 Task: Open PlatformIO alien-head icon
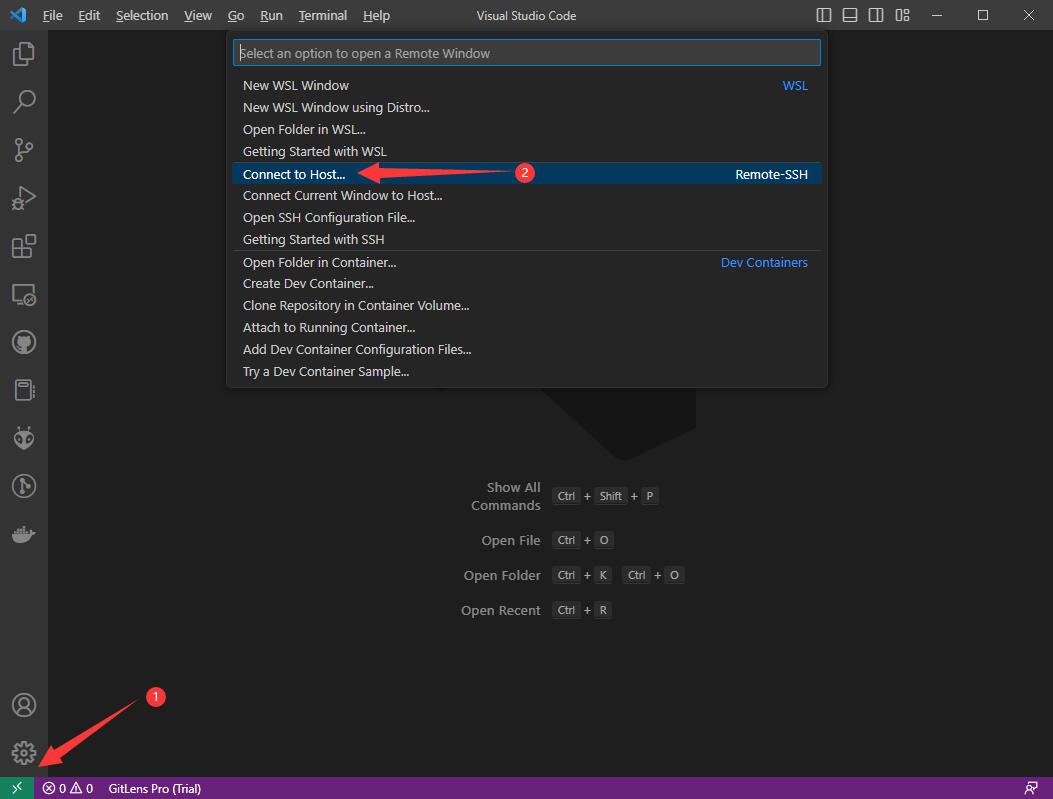24,438
